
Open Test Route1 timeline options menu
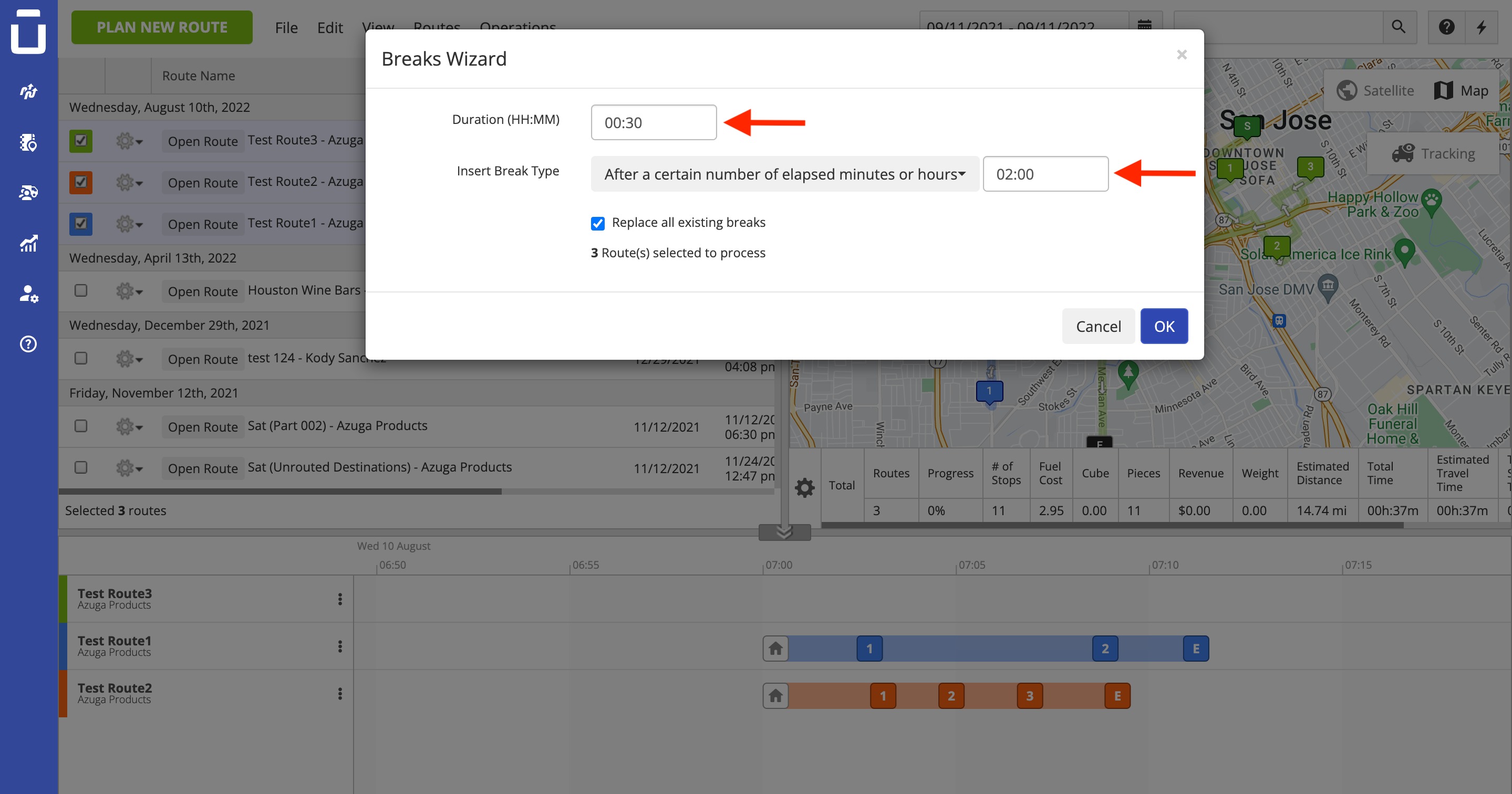point(340,646)
